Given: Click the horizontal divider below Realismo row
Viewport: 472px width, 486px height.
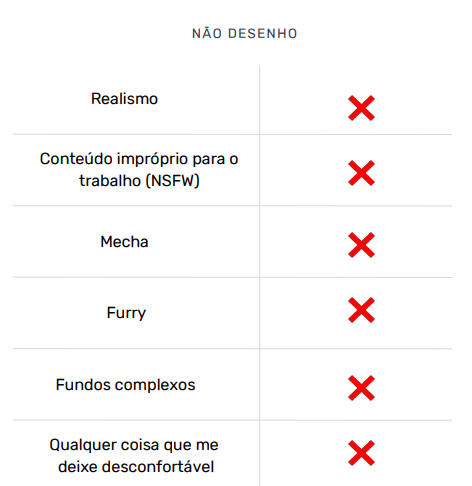Looking at the screenshot, I should 232,134.
